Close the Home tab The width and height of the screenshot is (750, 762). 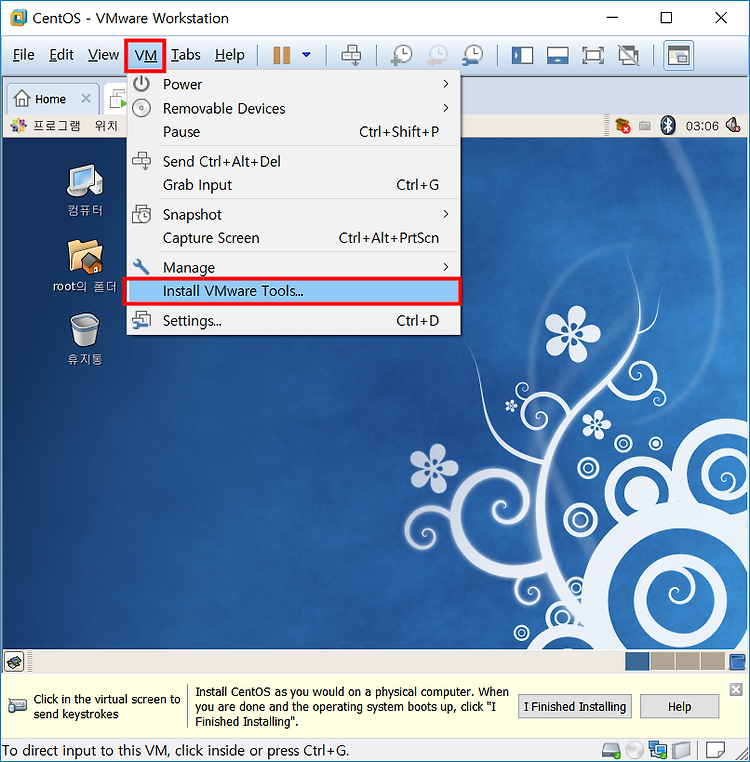86,98
